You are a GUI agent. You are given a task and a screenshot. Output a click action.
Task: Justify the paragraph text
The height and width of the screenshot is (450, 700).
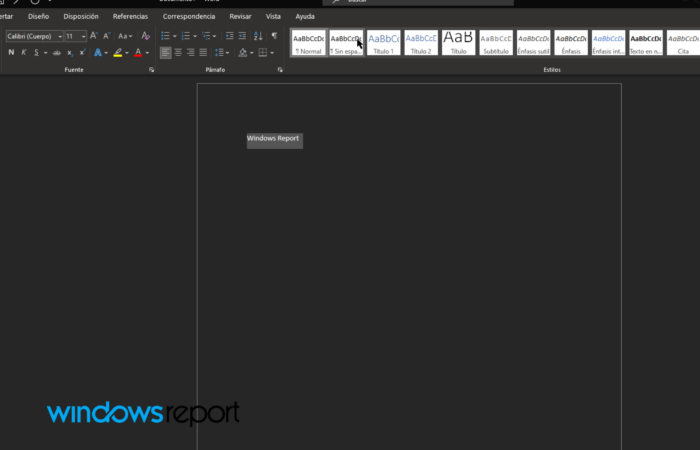(203, 53)
